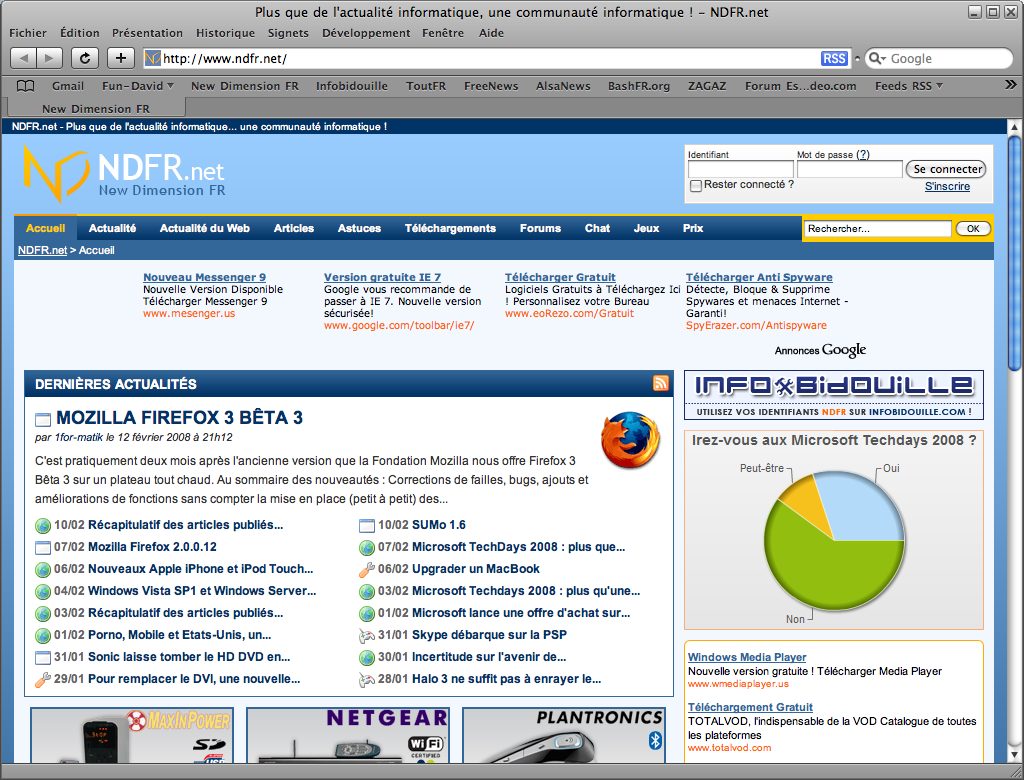
Task: Select the Téléchargements navigation tab
Action: tap(450, 228)
